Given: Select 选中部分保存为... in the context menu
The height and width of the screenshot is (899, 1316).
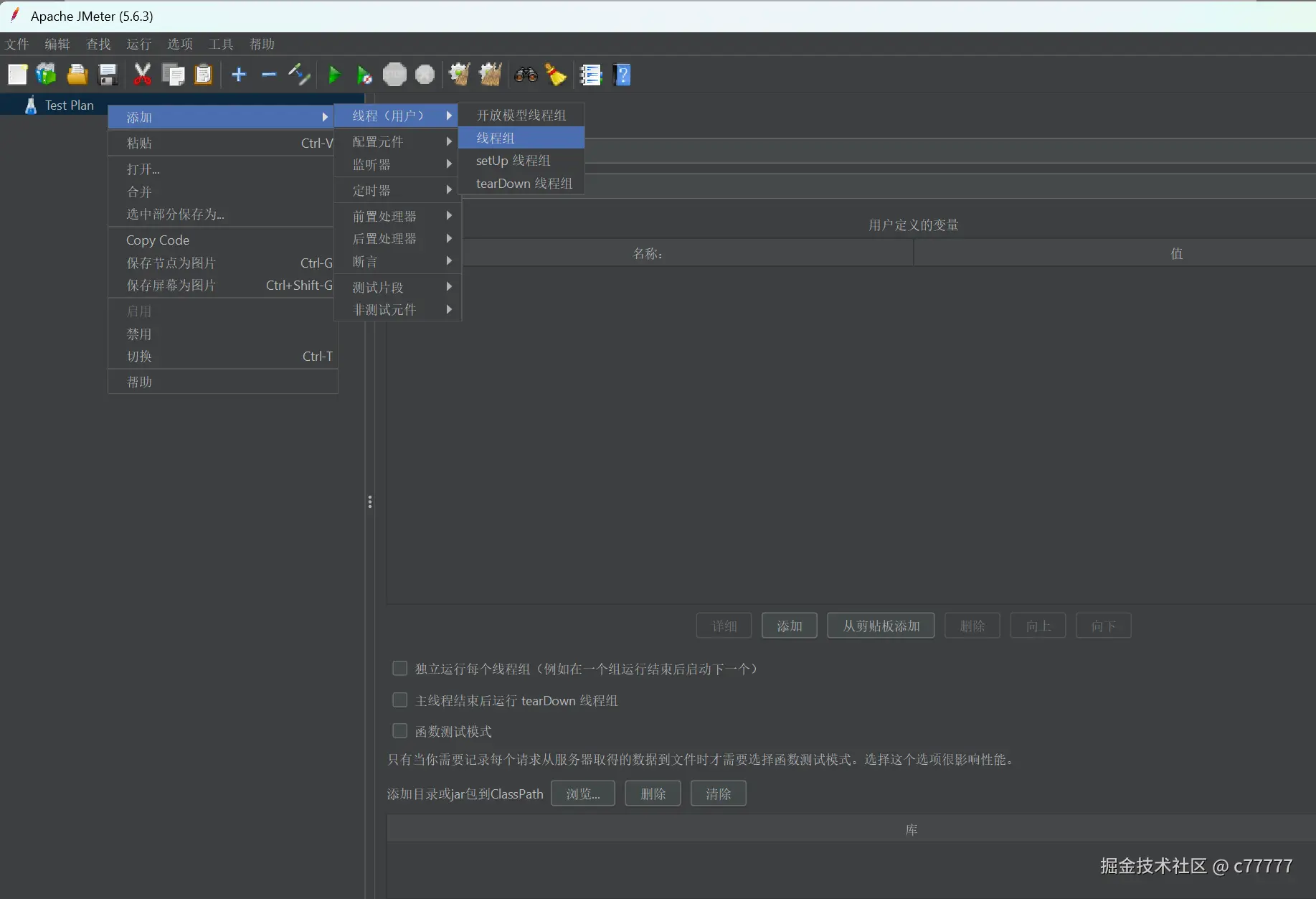Looking at the screenshot, I should pyautogui.click(x=222, y=214).
